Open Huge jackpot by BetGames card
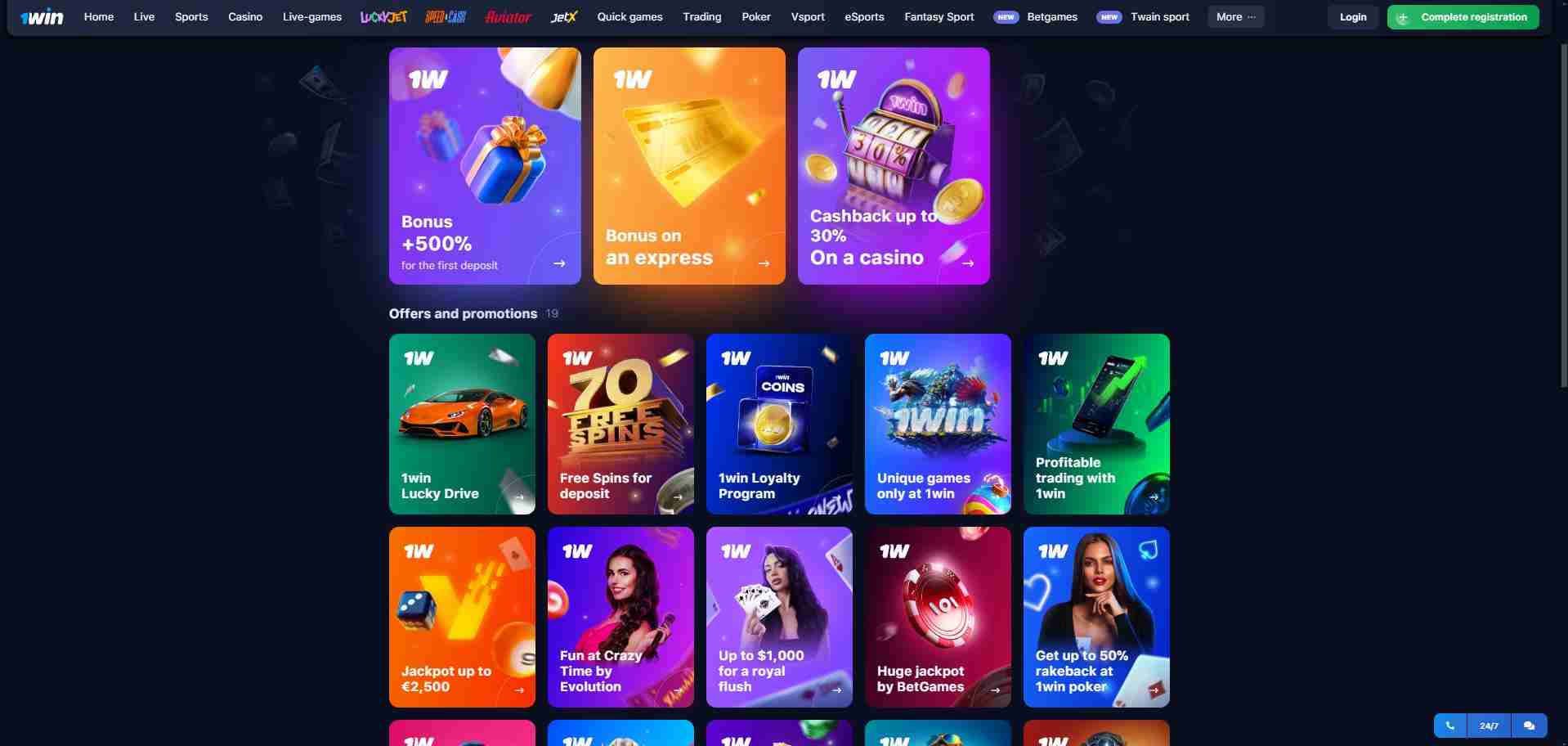1568x746 pixels. (938, 617)
